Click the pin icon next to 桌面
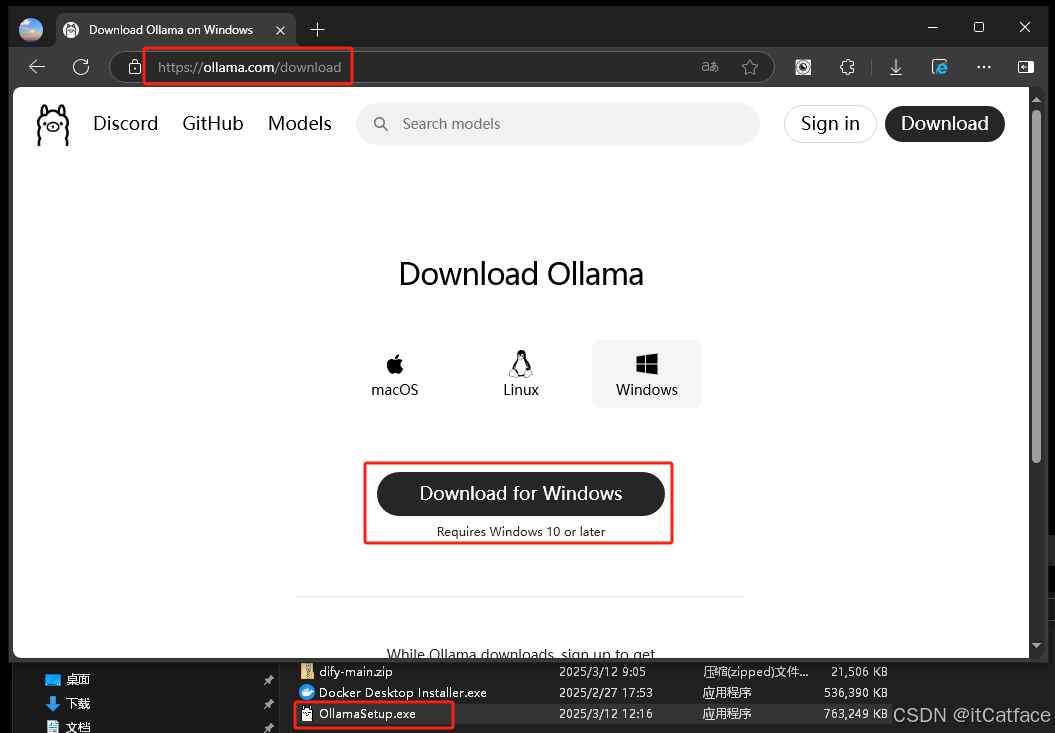This screenshot has width=1055, height=733. click(268, 680)
